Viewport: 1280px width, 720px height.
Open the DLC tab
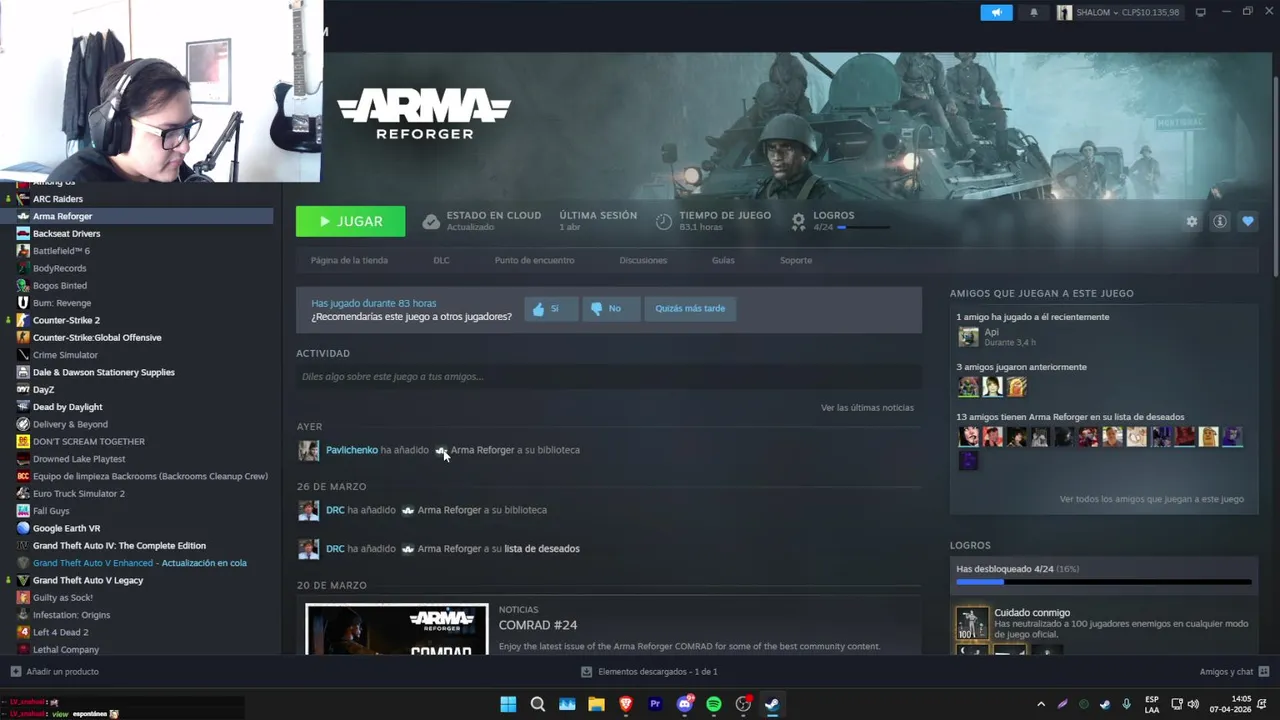441,260
